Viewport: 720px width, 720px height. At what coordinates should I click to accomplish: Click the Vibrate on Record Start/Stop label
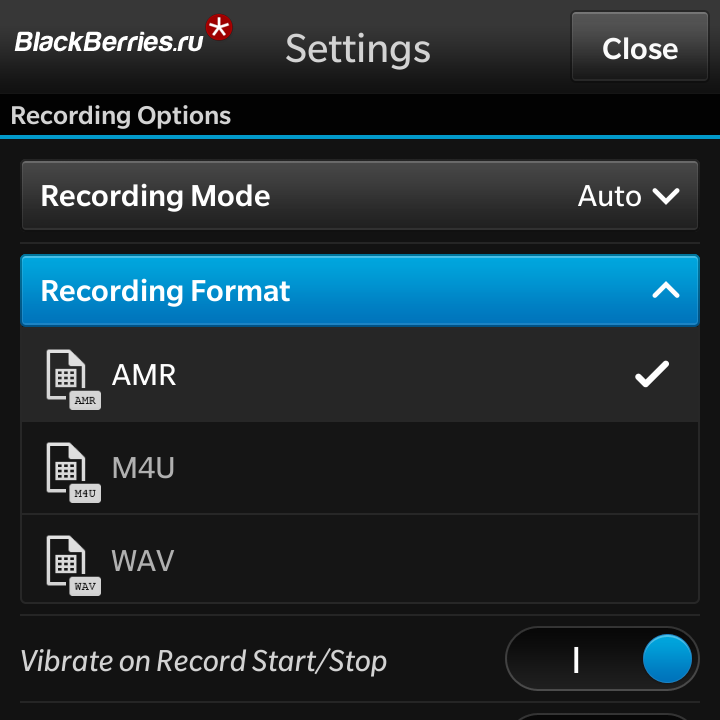[x=204, y=661]
